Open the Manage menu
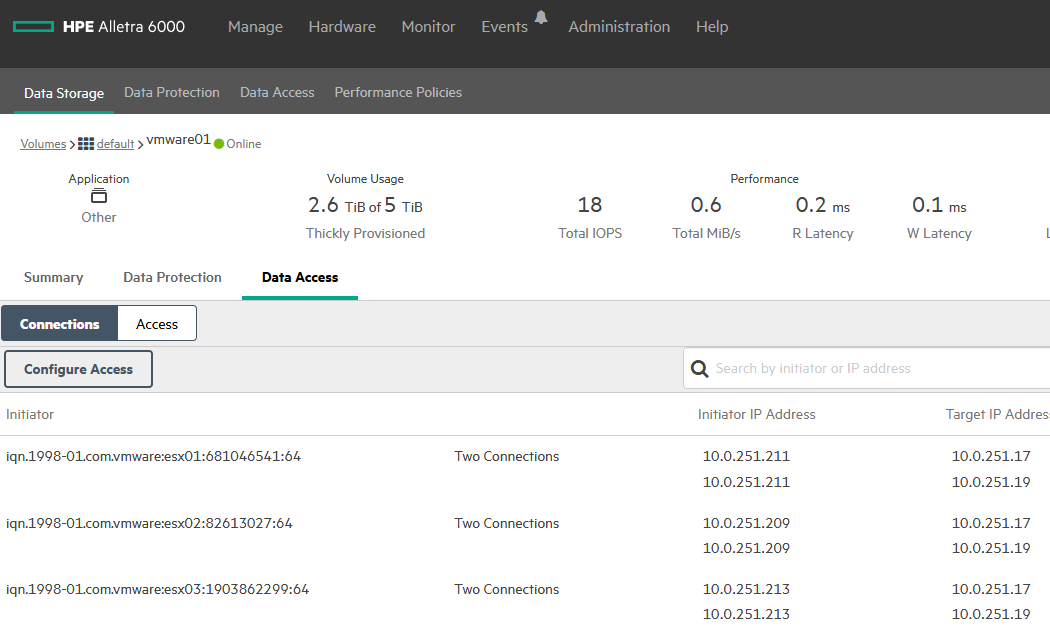The width and height of the screenshot is (1050, 641). point(255,27)
